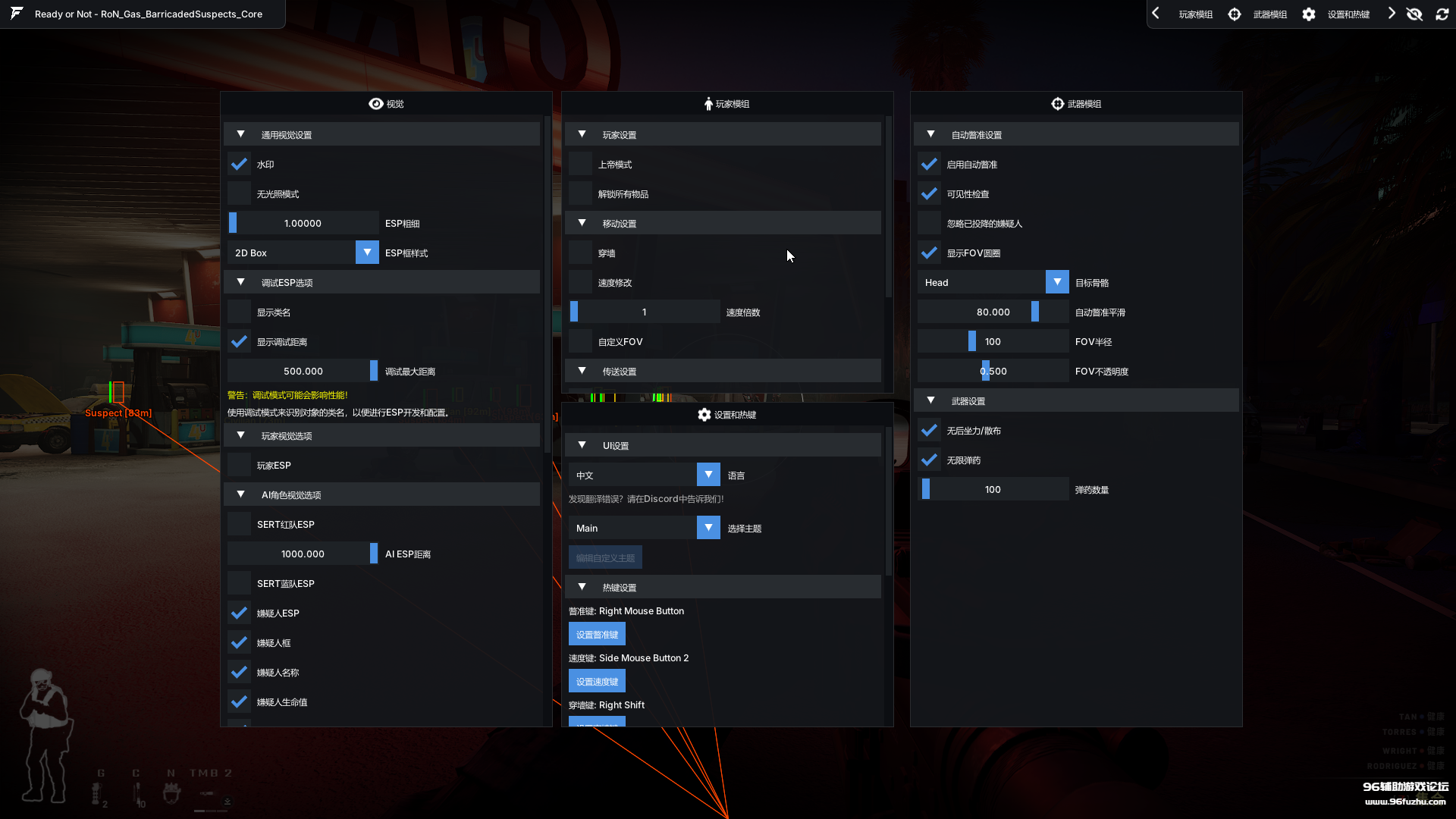Open the Head target bone dropdown
Image resolution: width=1456 pixels, height=819 pixels.
[1057, 282]
